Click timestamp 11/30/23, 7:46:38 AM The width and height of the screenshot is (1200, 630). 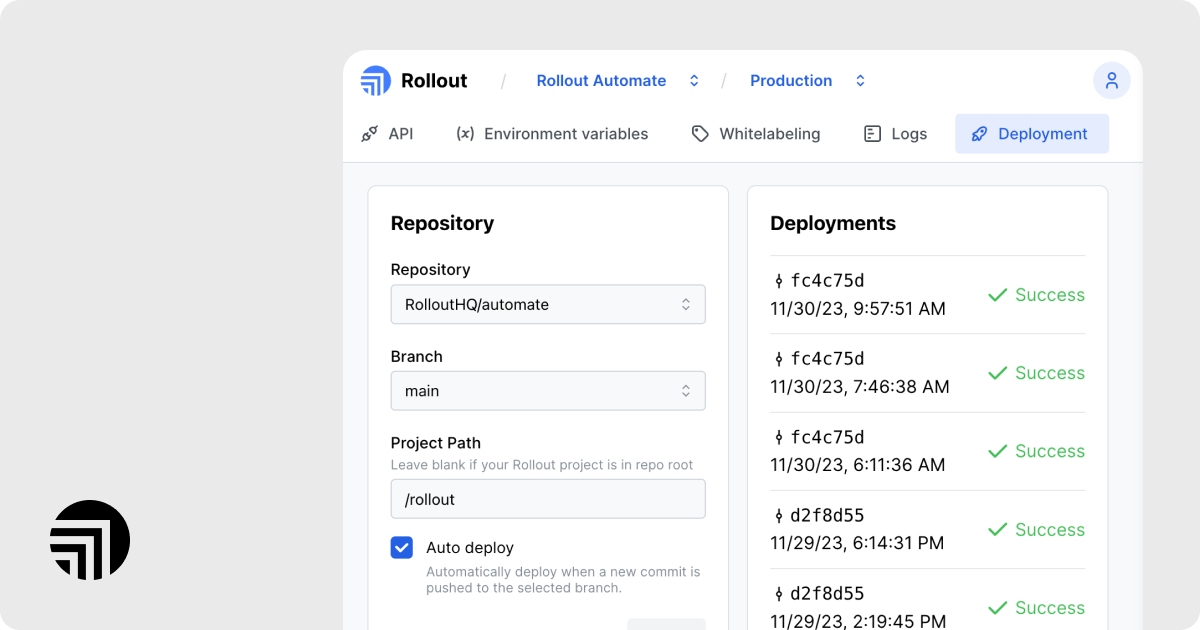[x=860, y=387]
